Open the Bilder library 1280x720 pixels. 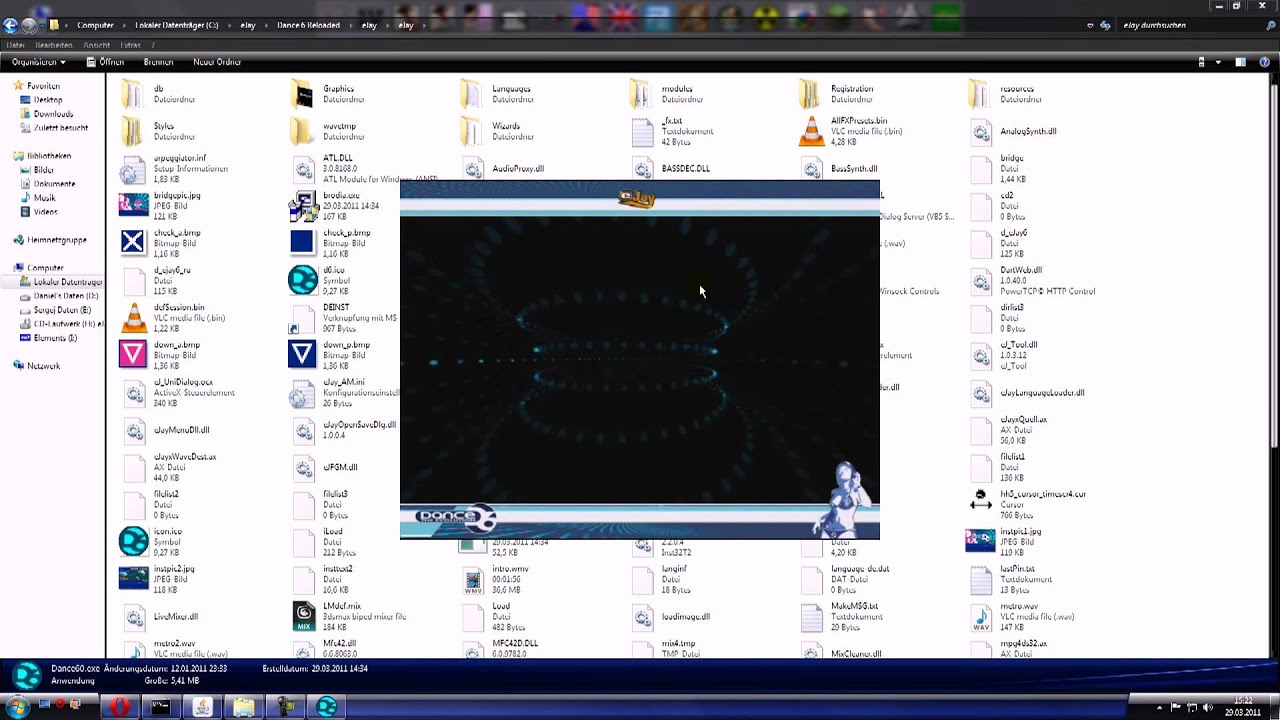(44, 170)
